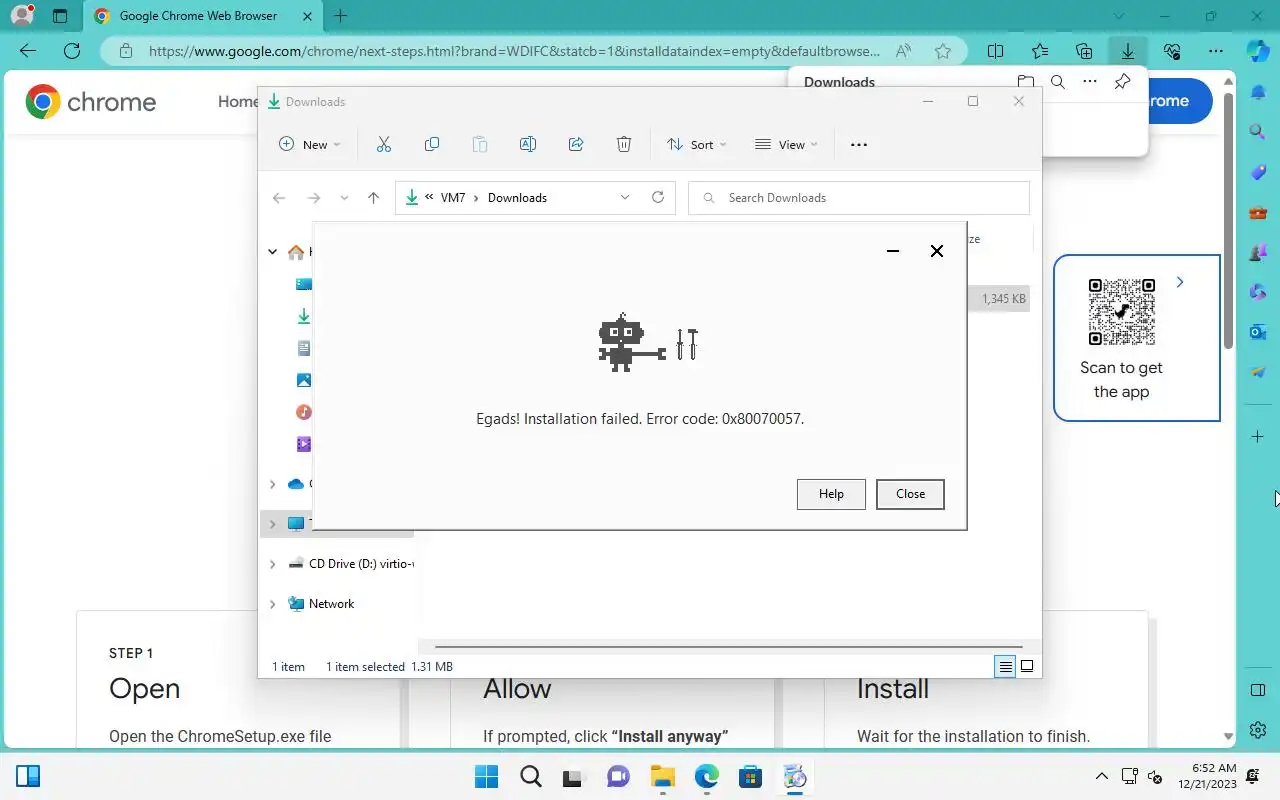This screenshot has width=1280, height=800.
Task: Expand the CD Drive (D:) node
Action: (x=272, y=564)
